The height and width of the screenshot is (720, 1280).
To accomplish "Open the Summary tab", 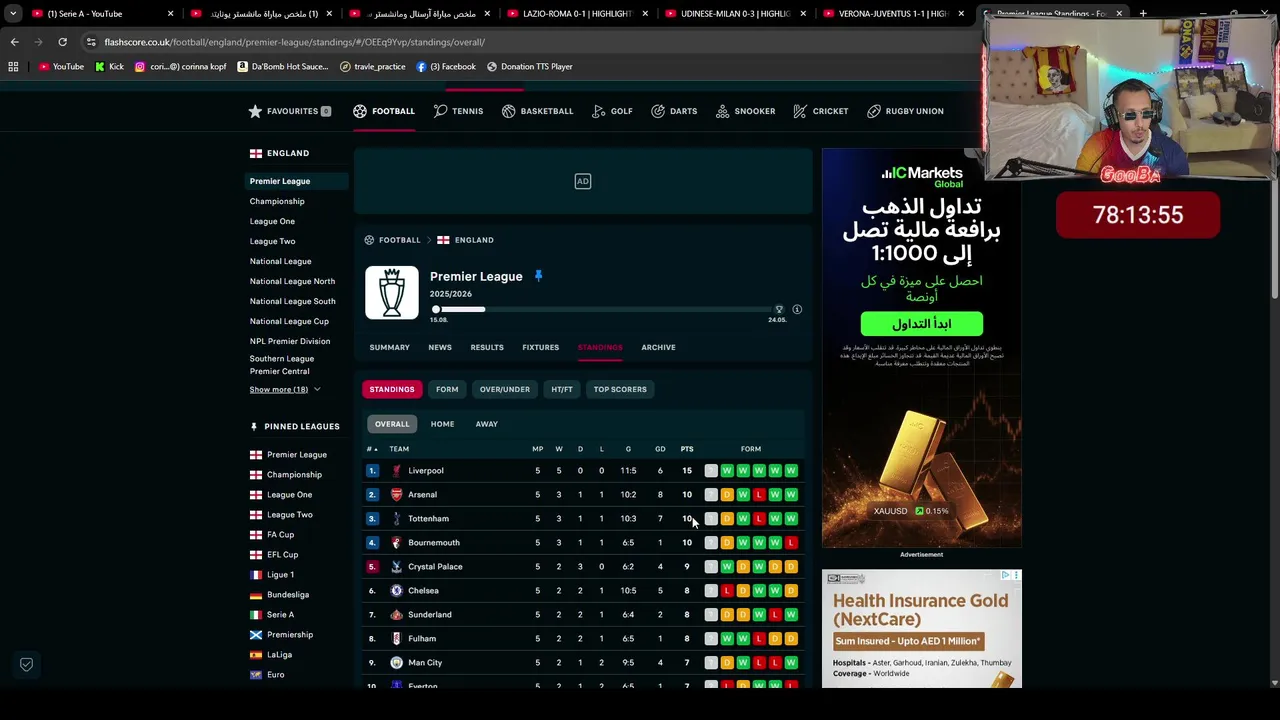I will tap(389, 347).
